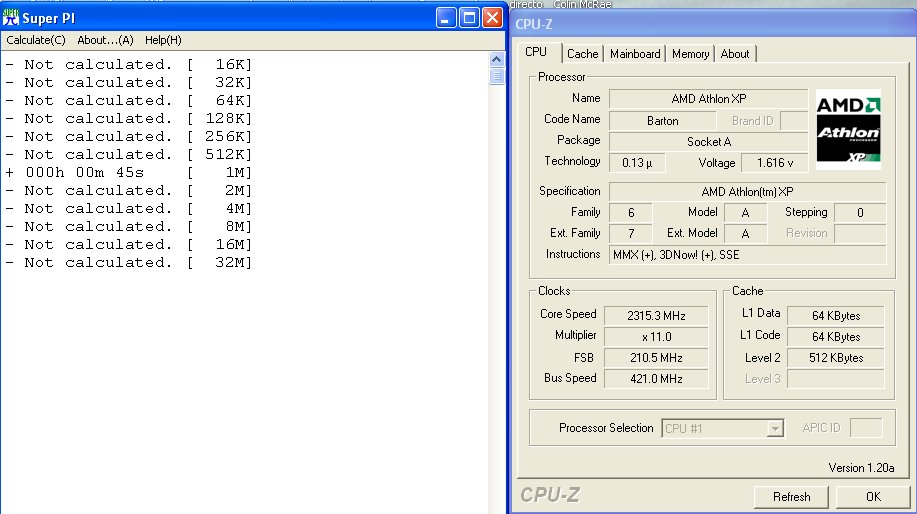Click the OK button in CPU-Z

[x=873, y=496]
